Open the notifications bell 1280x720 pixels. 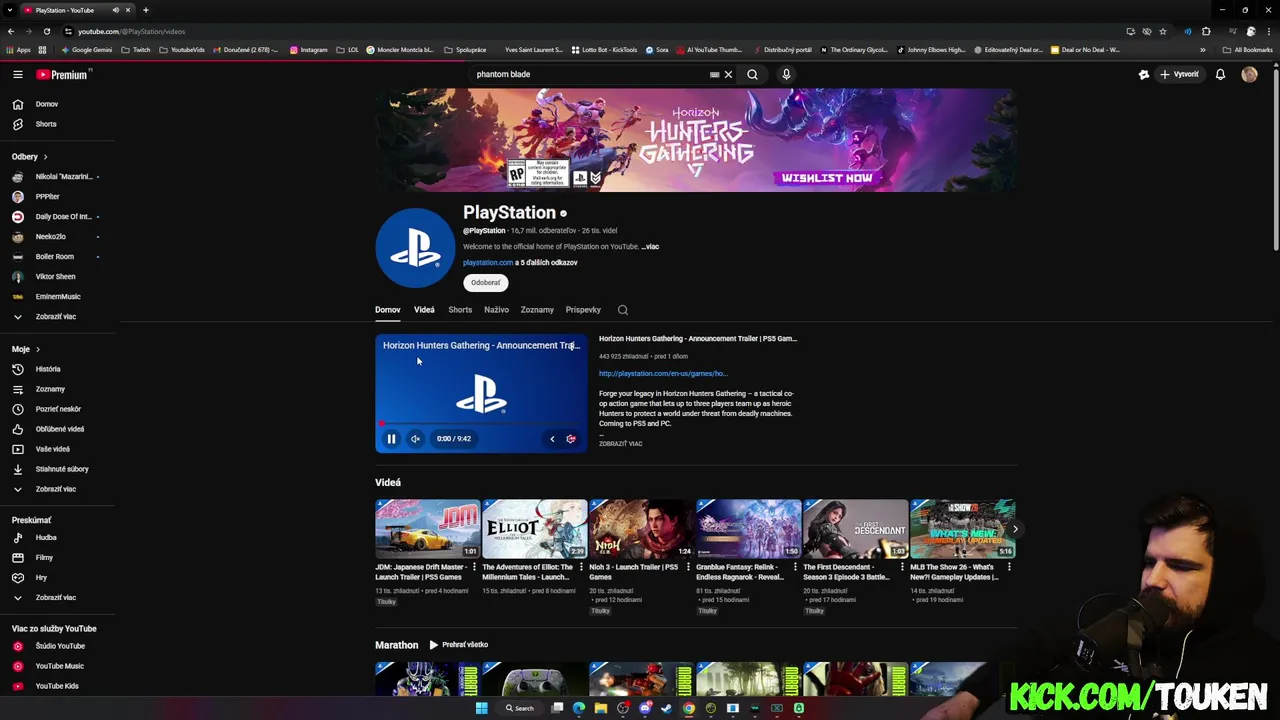(1220, 74)
